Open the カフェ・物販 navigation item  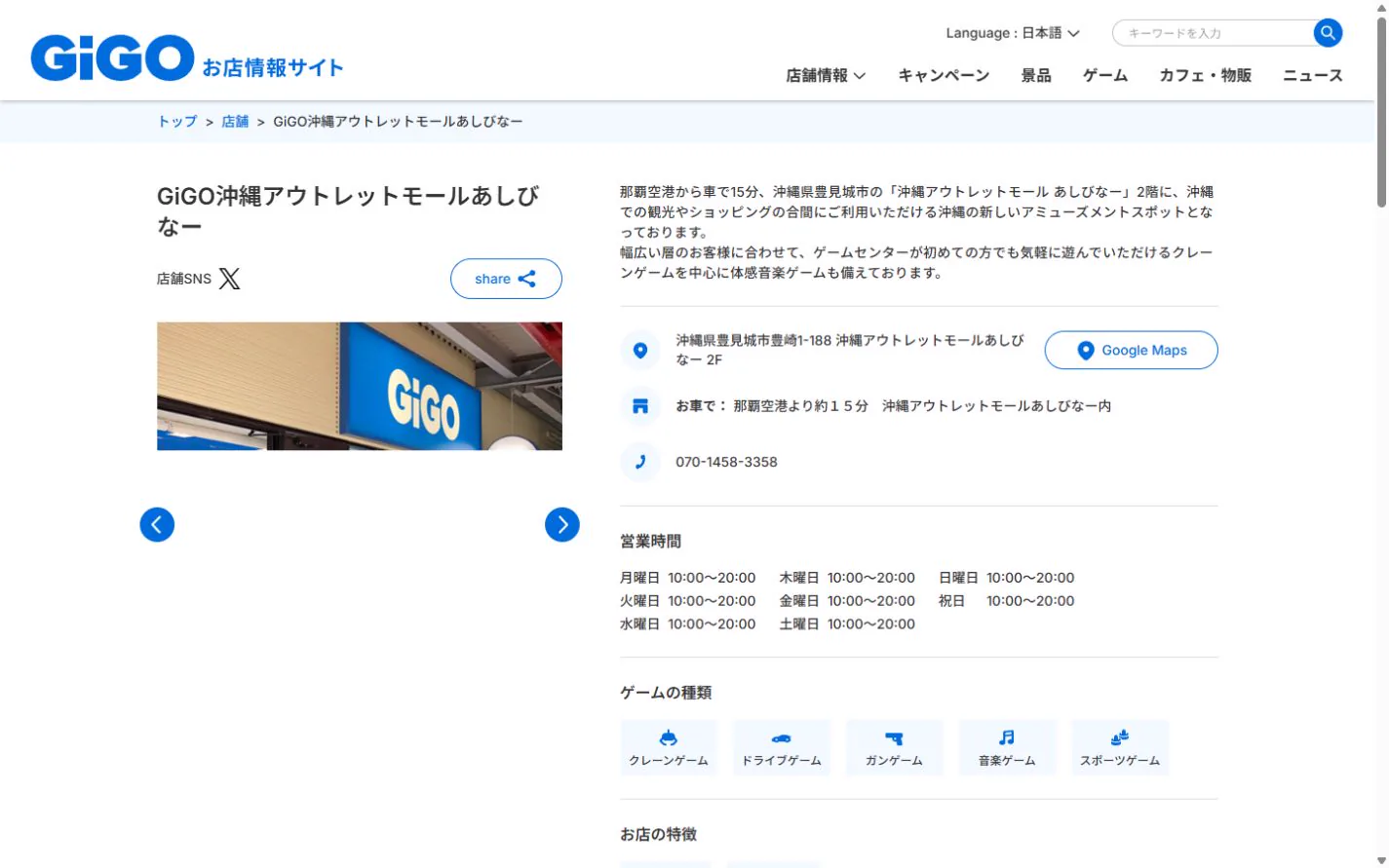(x=1206, y=75)
